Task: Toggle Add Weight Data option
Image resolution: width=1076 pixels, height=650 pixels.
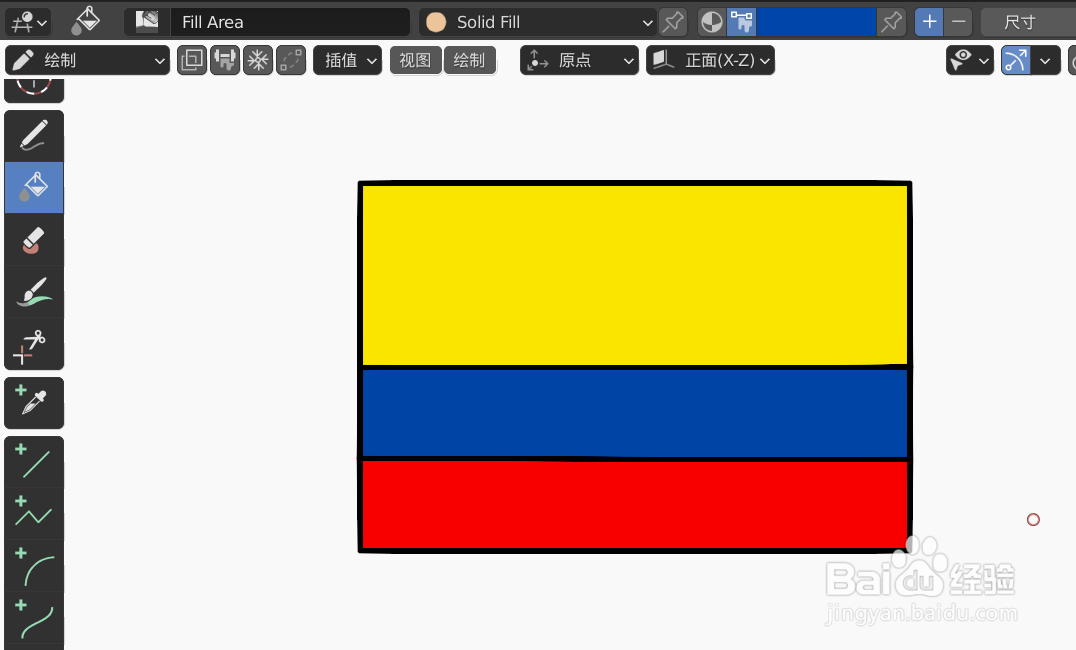Action: click(225, 60)
